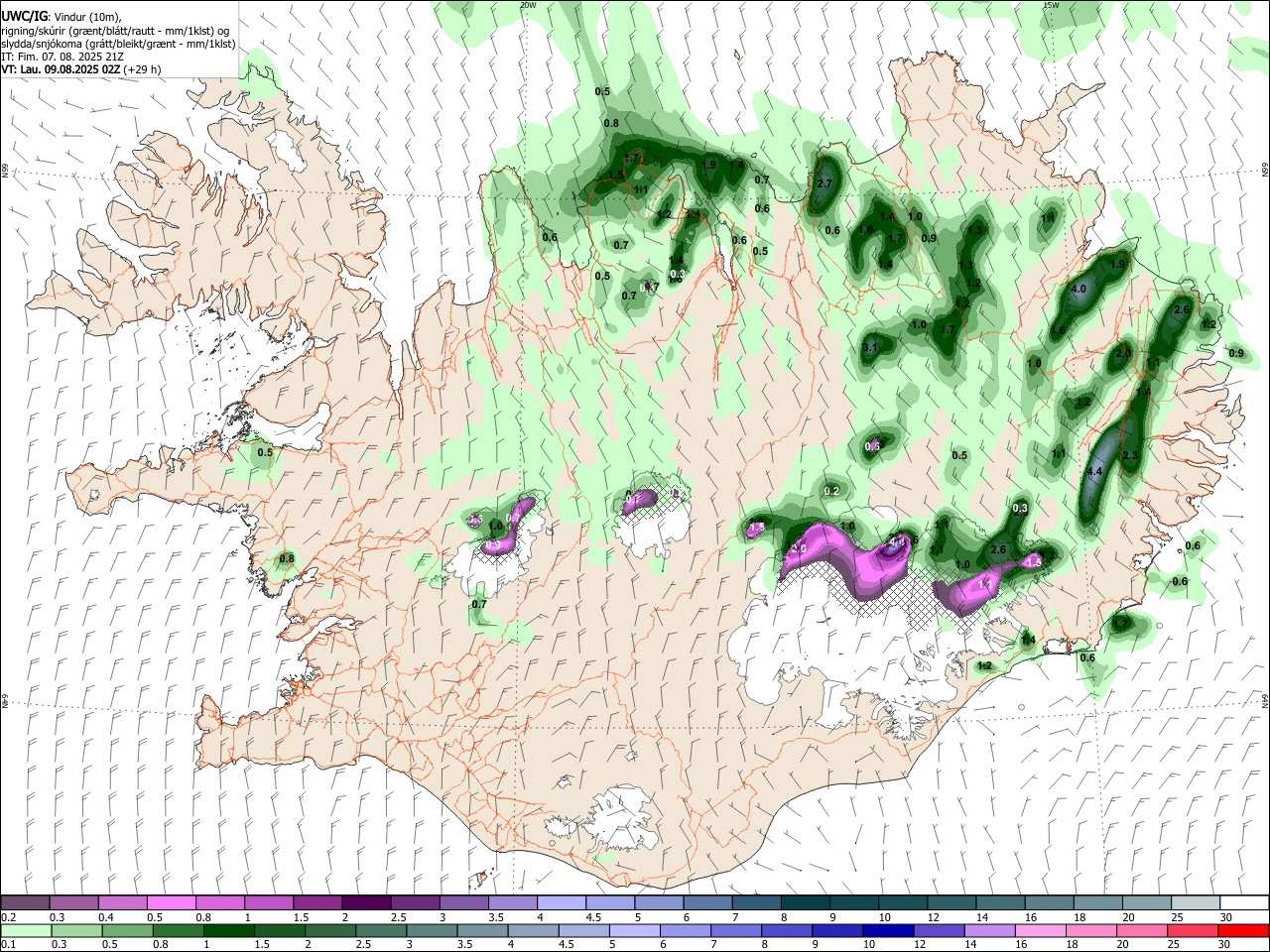This screenshot has width=1270, height=952.
Task: Click the '0.4' label in the sleet/snow legend
Action: [x=106, y=916]
